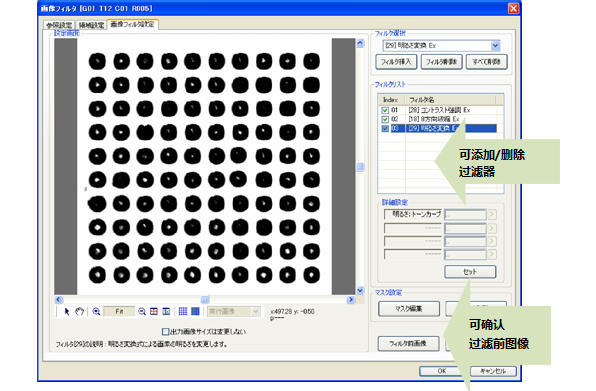Uncheck filter 01 コントラスト強調 Ex checkbox
This screenshot has width=596, height=391.
coord(385,110)
